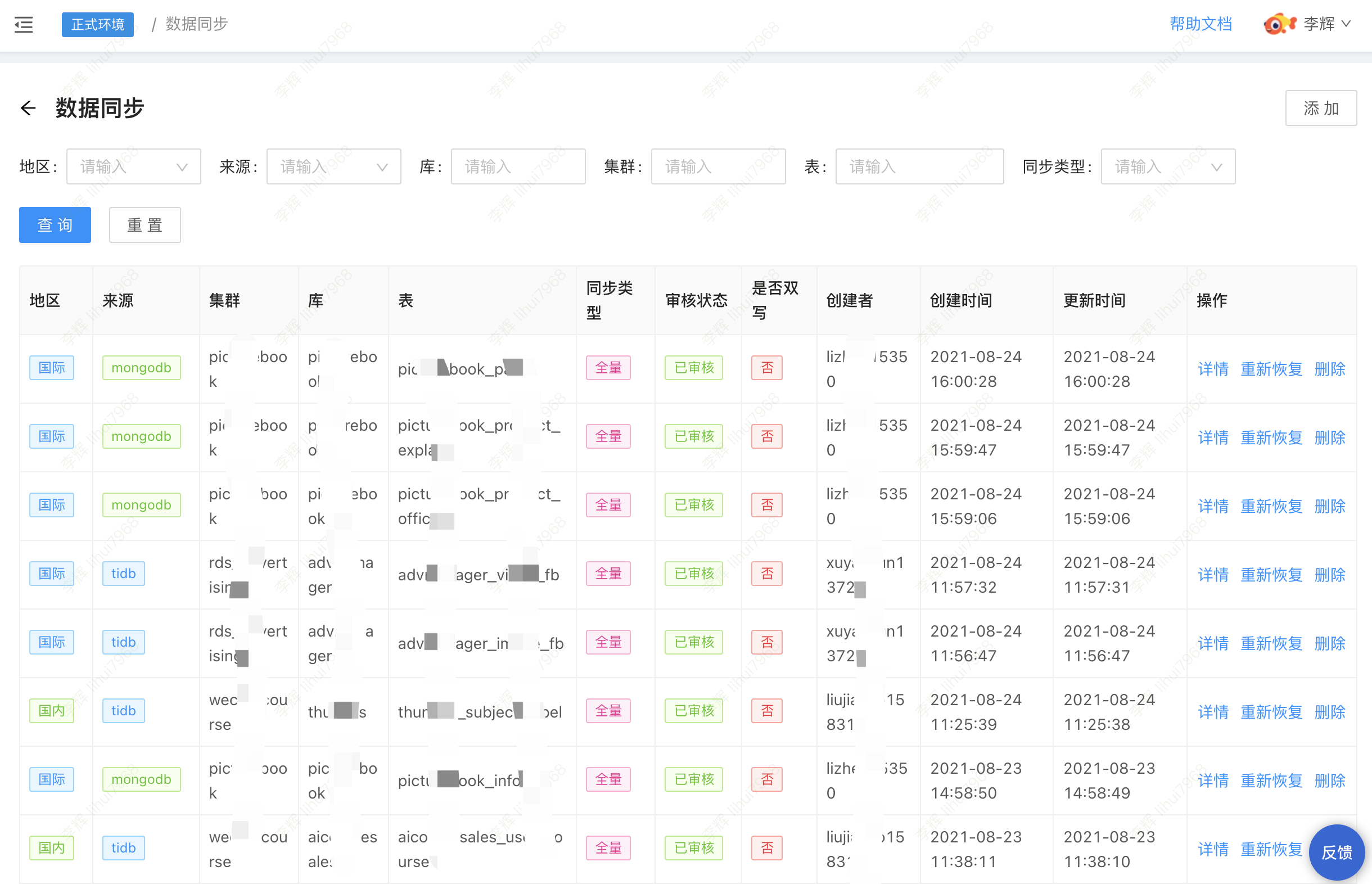Focus the 表 input field
1372x884 pixels.
[919, 167]
